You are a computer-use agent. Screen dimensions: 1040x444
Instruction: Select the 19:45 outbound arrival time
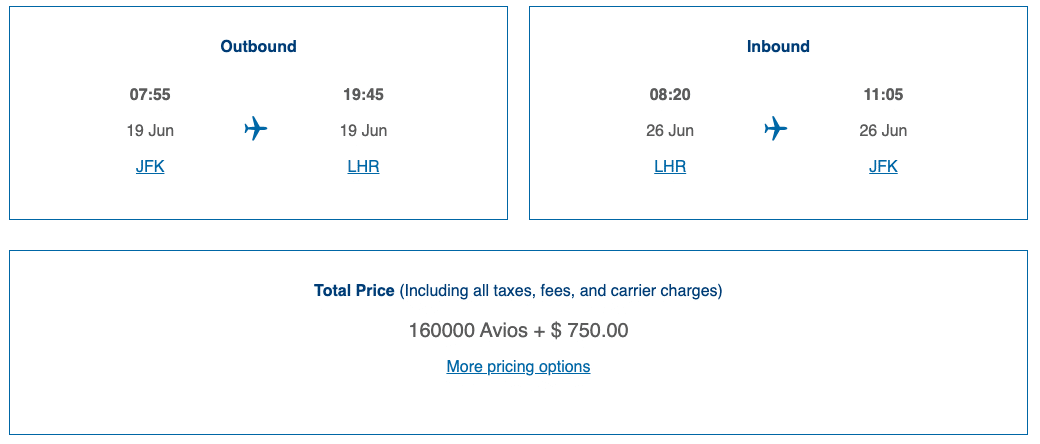click(363, 95)
